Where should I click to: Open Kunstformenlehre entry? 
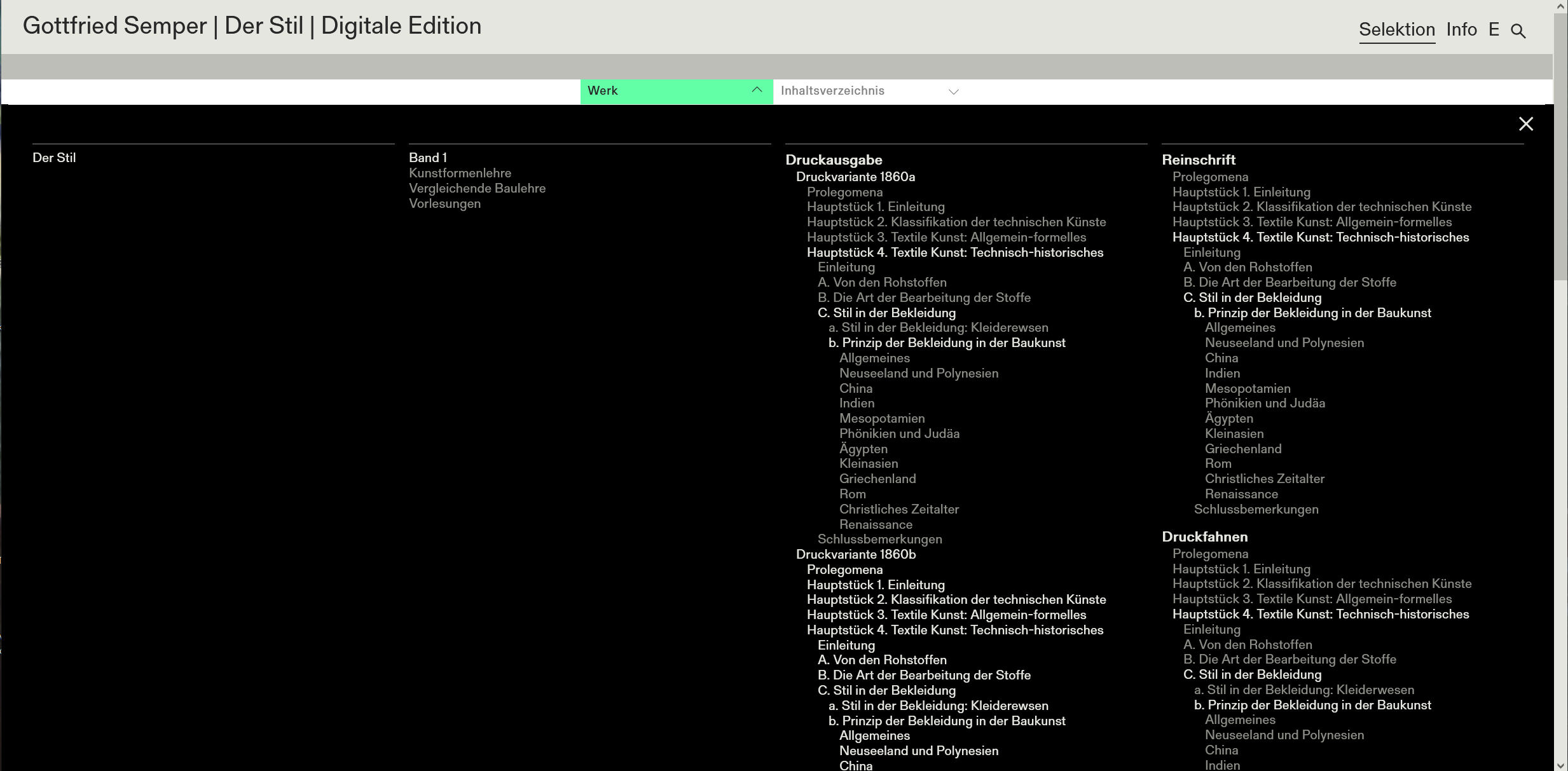tap(460, 173)
